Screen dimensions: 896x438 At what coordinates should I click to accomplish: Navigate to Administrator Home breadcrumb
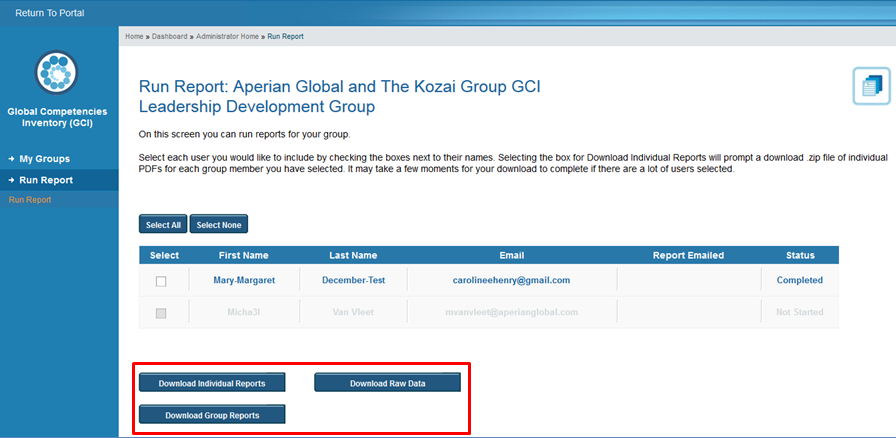point(227,36)
